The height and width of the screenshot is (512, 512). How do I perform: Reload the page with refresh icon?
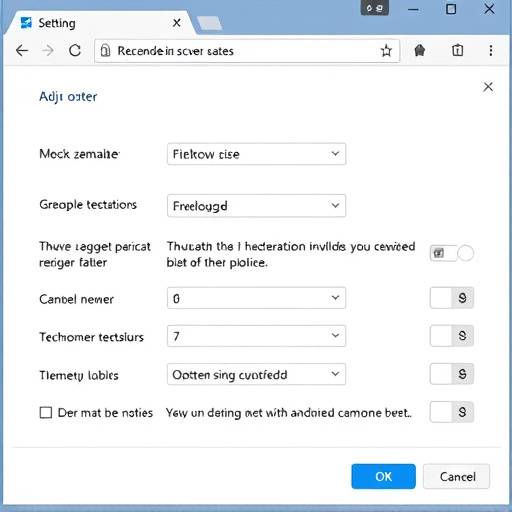pos(75,51)
